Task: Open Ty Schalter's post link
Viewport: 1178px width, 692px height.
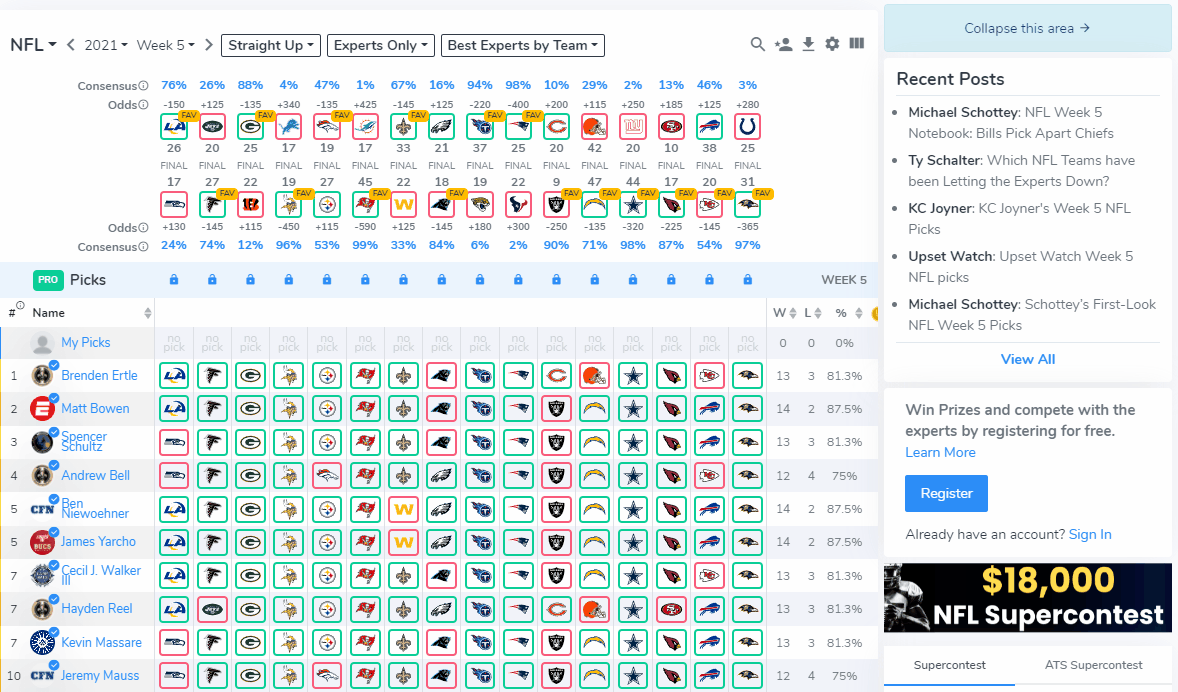Action: coord(1022,171)
